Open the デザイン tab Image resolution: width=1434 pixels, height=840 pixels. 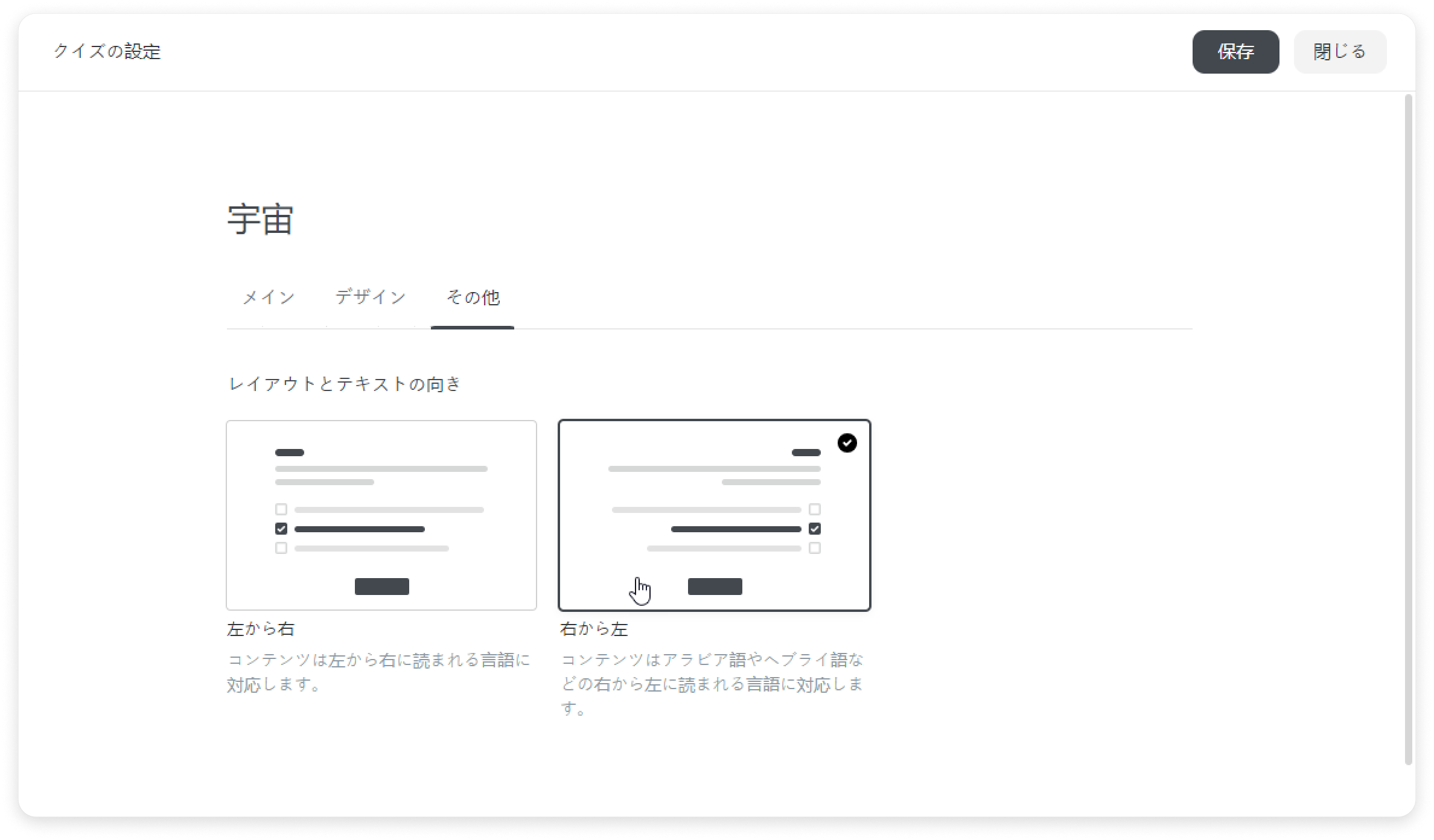click(371, 297)
